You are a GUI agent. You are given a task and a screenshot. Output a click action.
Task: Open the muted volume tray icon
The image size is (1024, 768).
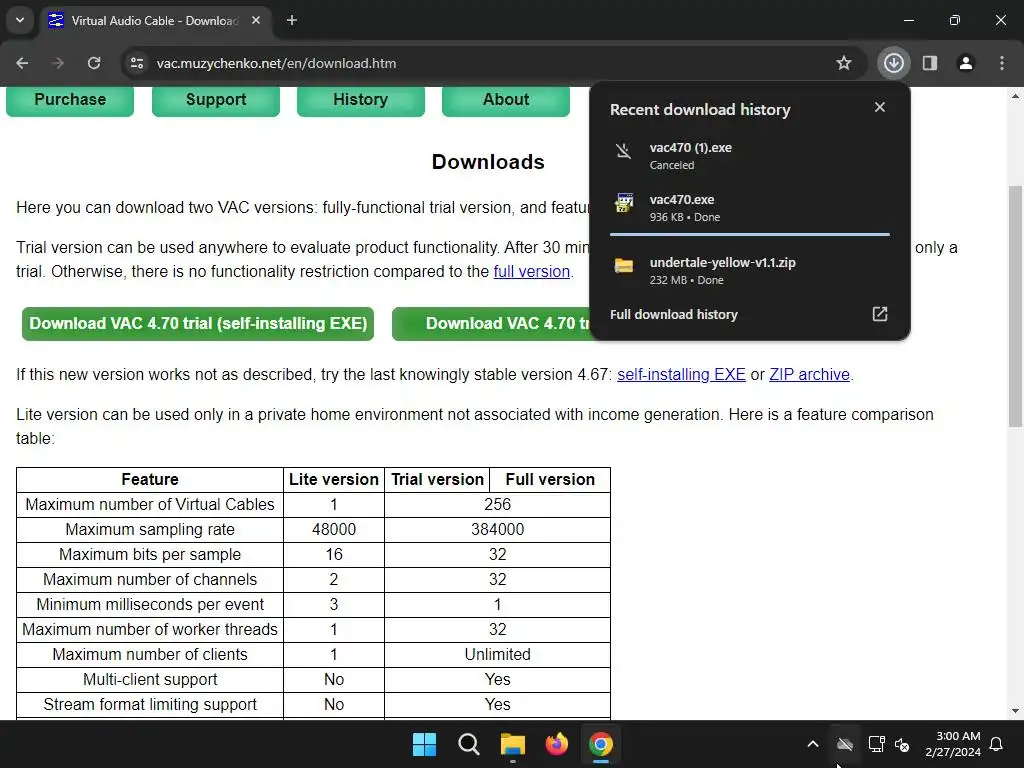pyautogui.click(x=902, y=744)
